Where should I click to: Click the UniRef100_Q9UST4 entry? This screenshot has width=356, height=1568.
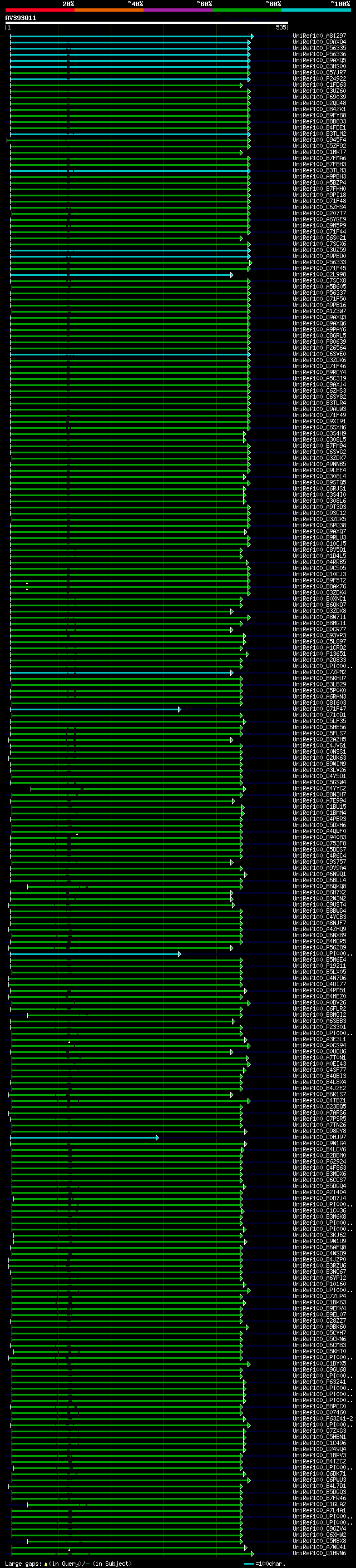pyautogui.click(x=319, y=906)
